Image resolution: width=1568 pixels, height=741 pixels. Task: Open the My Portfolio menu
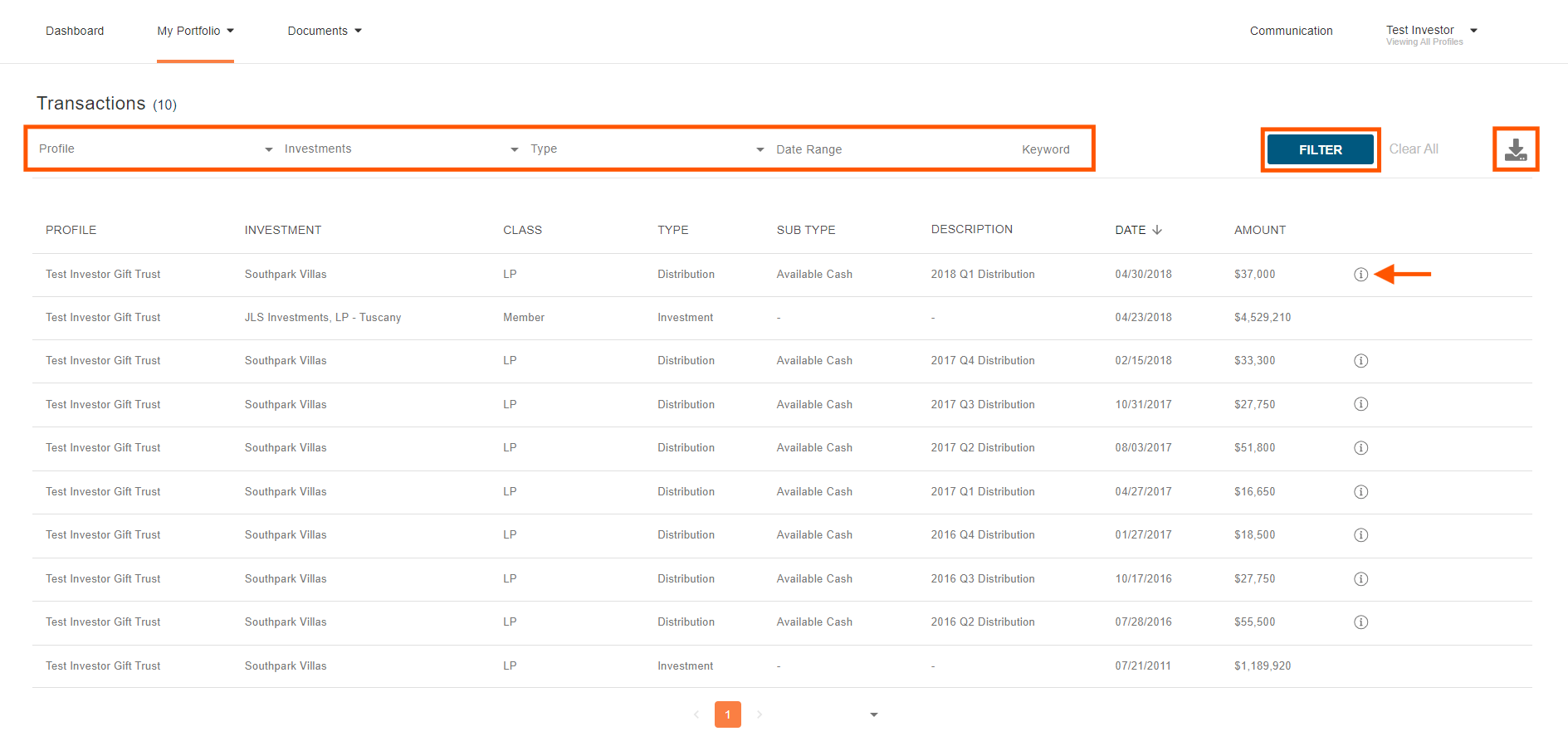(x=195, y=31)
